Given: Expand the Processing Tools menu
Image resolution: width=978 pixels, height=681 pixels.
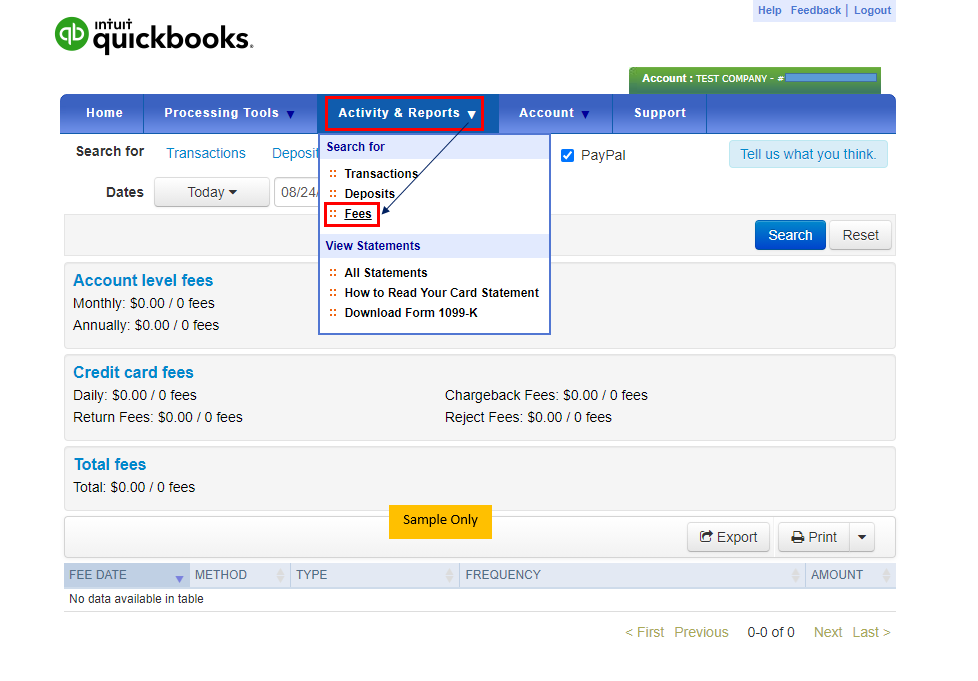Looking at the screenshot, I should pyautogui.click(x=230, y=114).
